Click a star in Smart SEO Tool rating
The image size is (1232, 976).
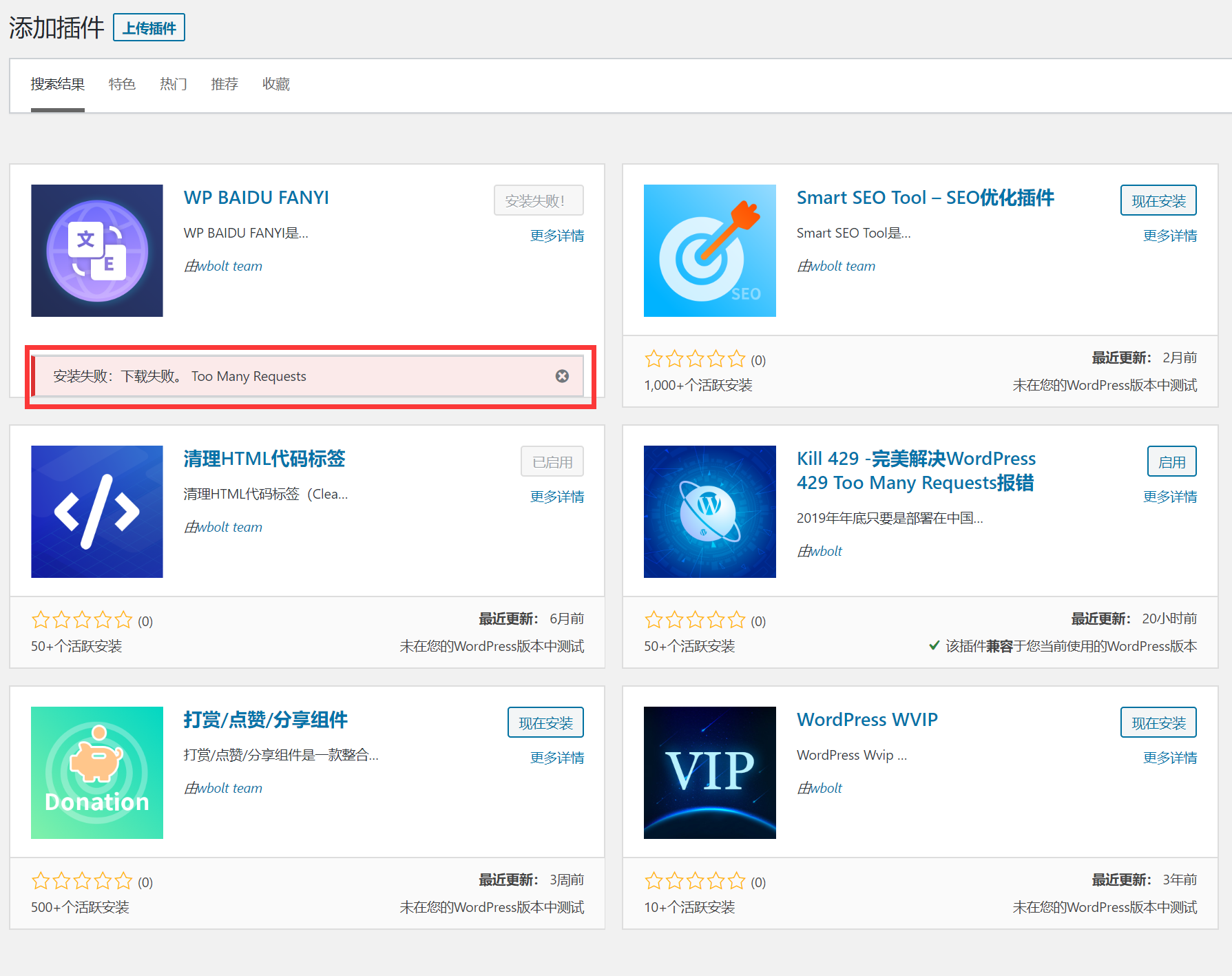pyautogui.click(x=695, y=358)
